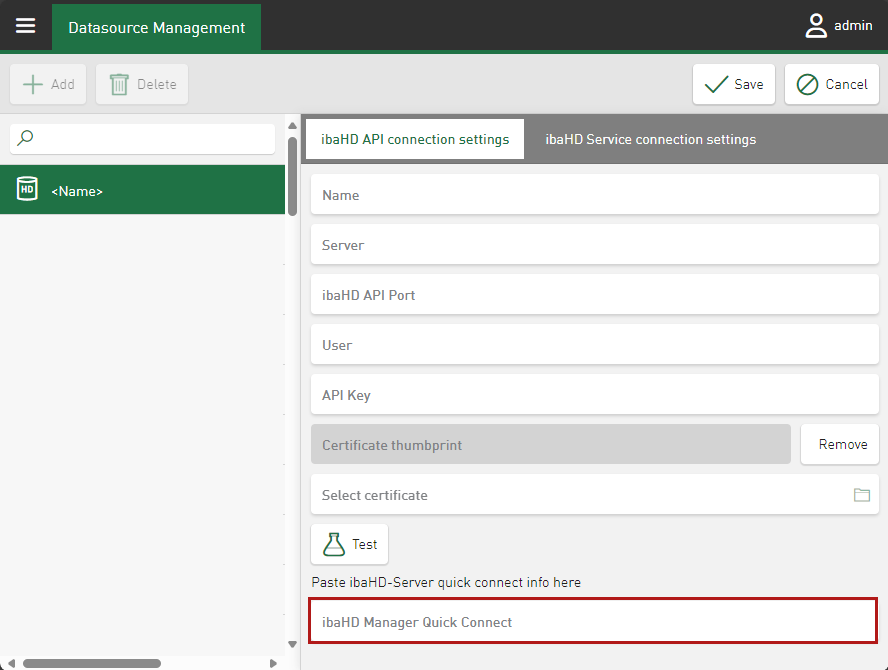The width and height of the screenshot is (888, 670).
Task: Click the API Key input field
Action: [x=594, y=395]
